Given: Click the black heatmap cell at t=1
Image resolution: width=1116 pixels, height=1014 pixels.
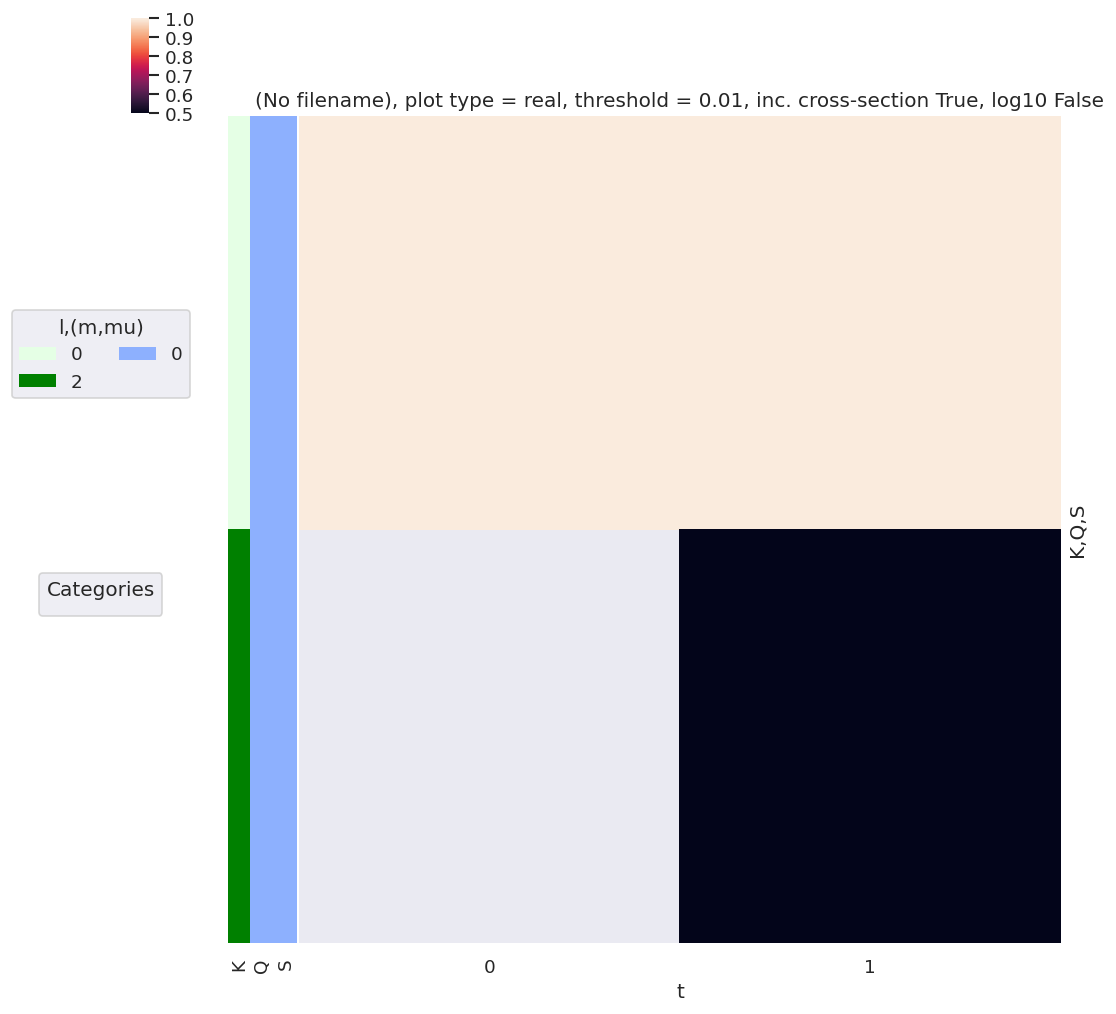Looking at the screenshot, I should (870, 736).
